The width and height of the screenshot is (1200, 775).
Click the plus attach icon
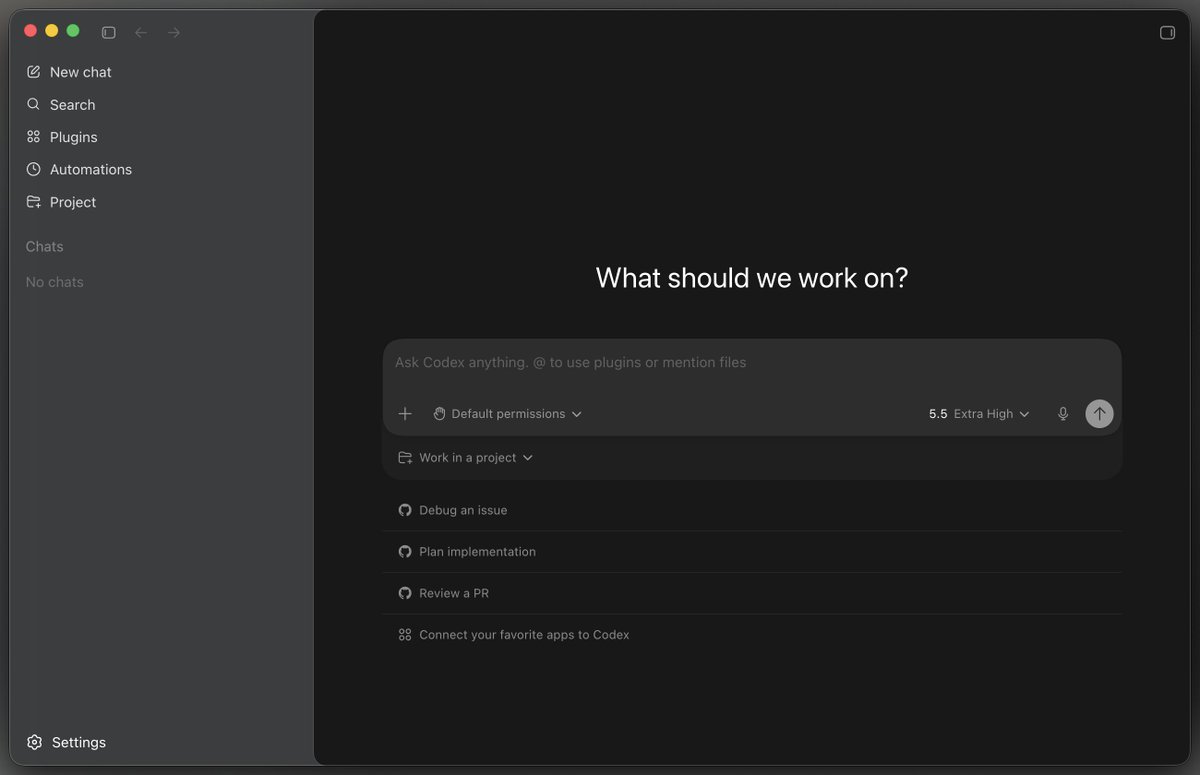click(405, 414)
